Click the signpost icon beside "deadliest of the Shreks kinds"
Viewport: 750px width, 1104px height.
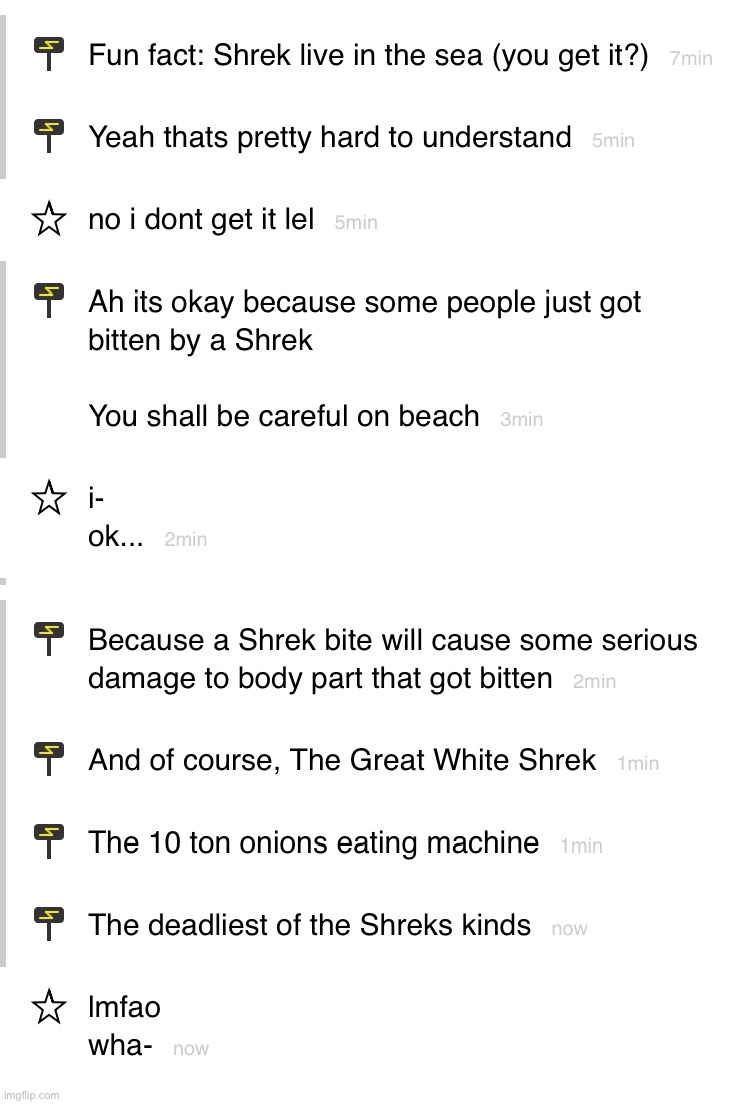click(x=49, y=924)
